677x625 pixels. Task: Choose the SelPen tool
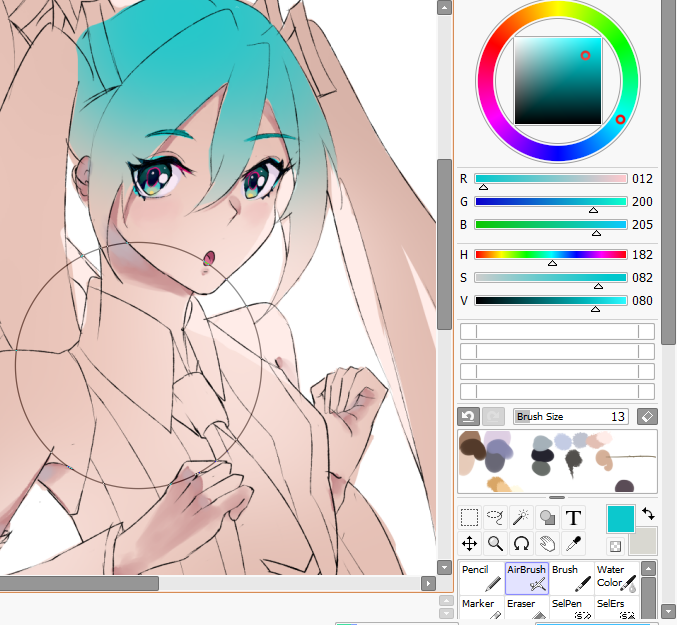[x=572, y=608]
